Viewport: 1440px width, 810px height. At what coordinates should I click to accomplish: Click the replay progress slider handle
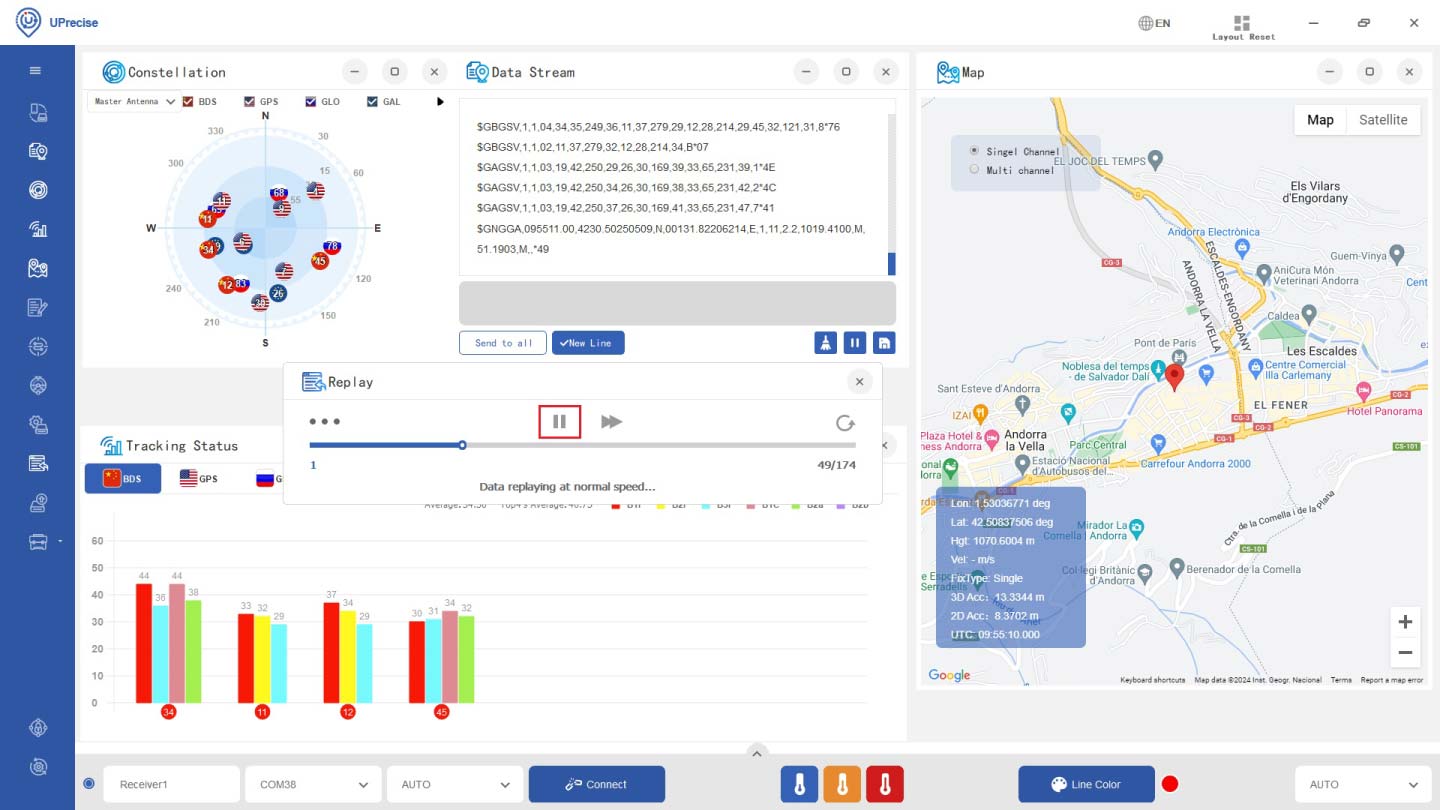(x=462, y=445)
